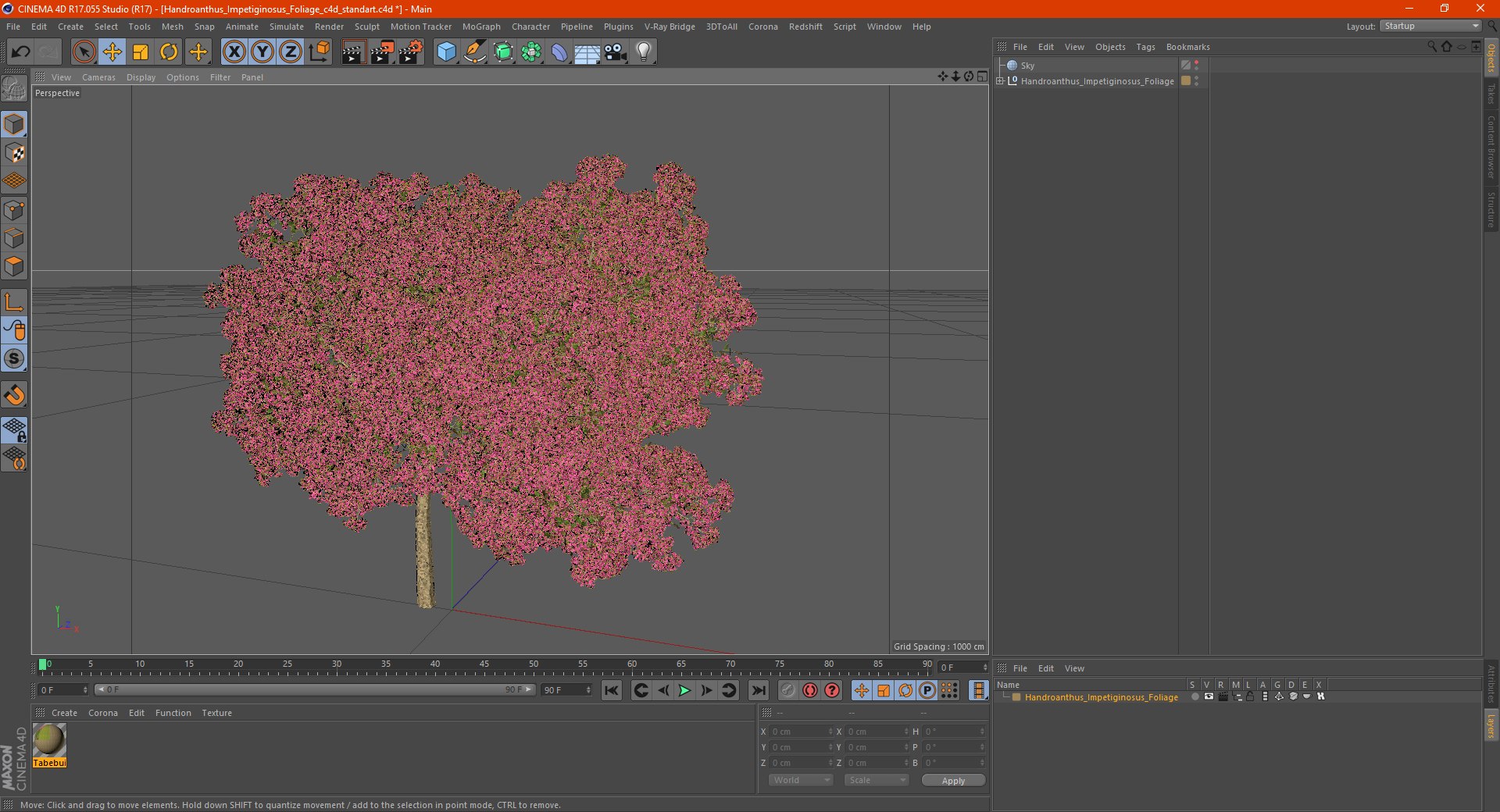The height and width of the screenshot is (812, 1500).
Task: Click the Floor environment icon
Action: pyautogui.click(x=587, y=52)
